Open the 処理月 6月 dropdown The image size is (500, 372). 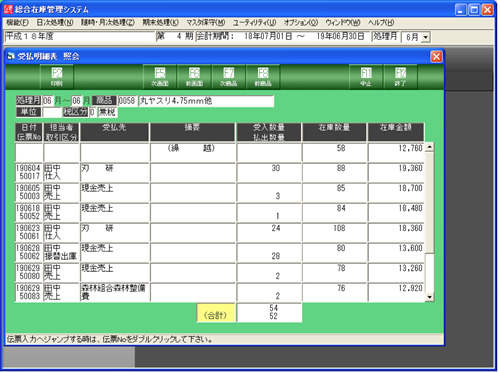(426, 37)
